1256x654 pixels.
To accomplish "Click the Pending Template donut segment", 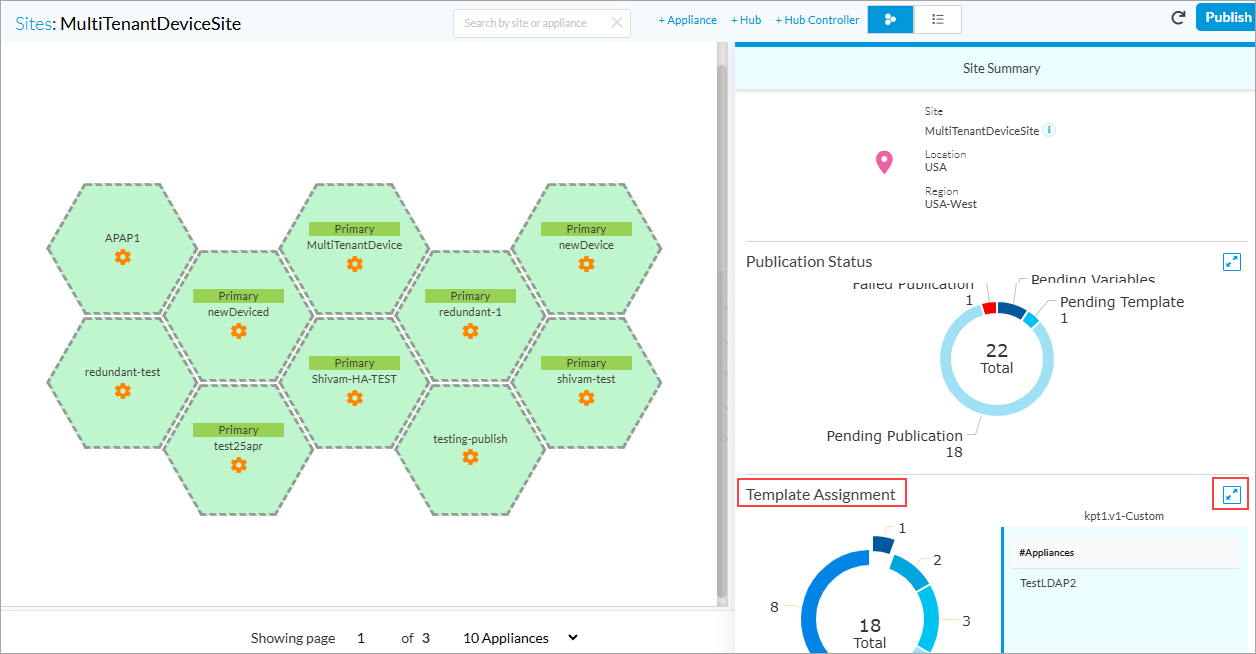I will tap(1030, 320).
